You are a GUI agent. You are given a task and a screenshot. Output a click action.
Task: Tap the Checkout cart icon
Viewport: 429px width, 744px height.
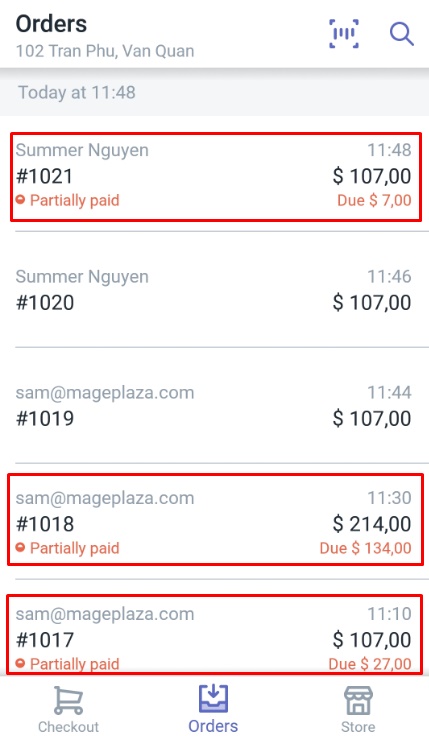tap(68, 700)
